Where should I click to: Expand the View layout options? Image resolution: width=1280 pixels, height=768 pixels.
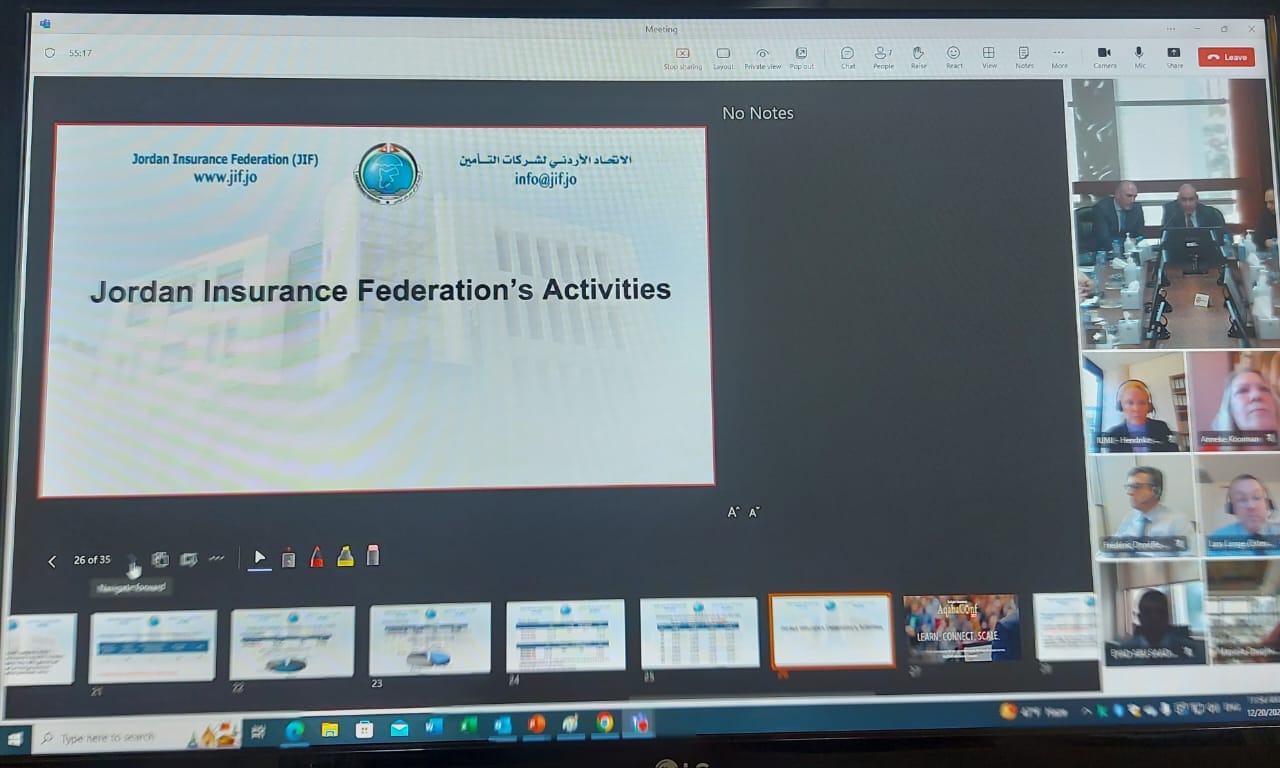pyautogui.click(x=989, y=57)
